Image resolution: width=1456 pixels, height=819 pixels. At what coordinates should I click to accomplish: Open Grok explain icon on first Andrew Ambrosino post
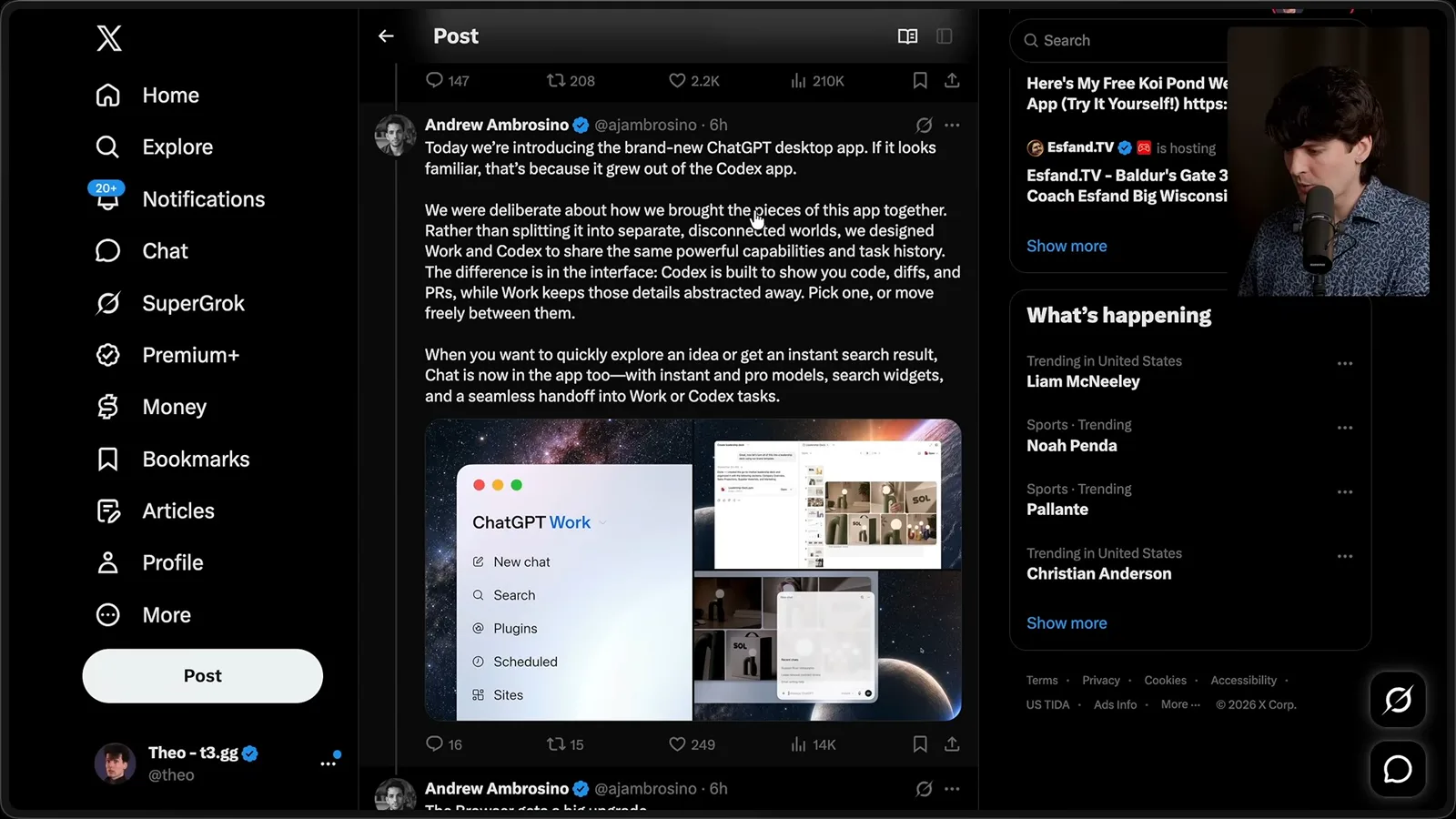924,126
